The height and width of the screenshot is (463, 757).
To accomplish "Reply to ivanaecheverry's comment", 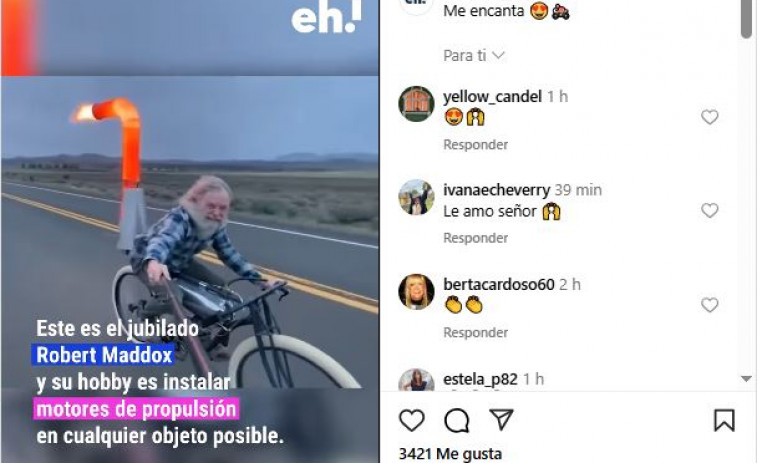I will coord(476,238).
